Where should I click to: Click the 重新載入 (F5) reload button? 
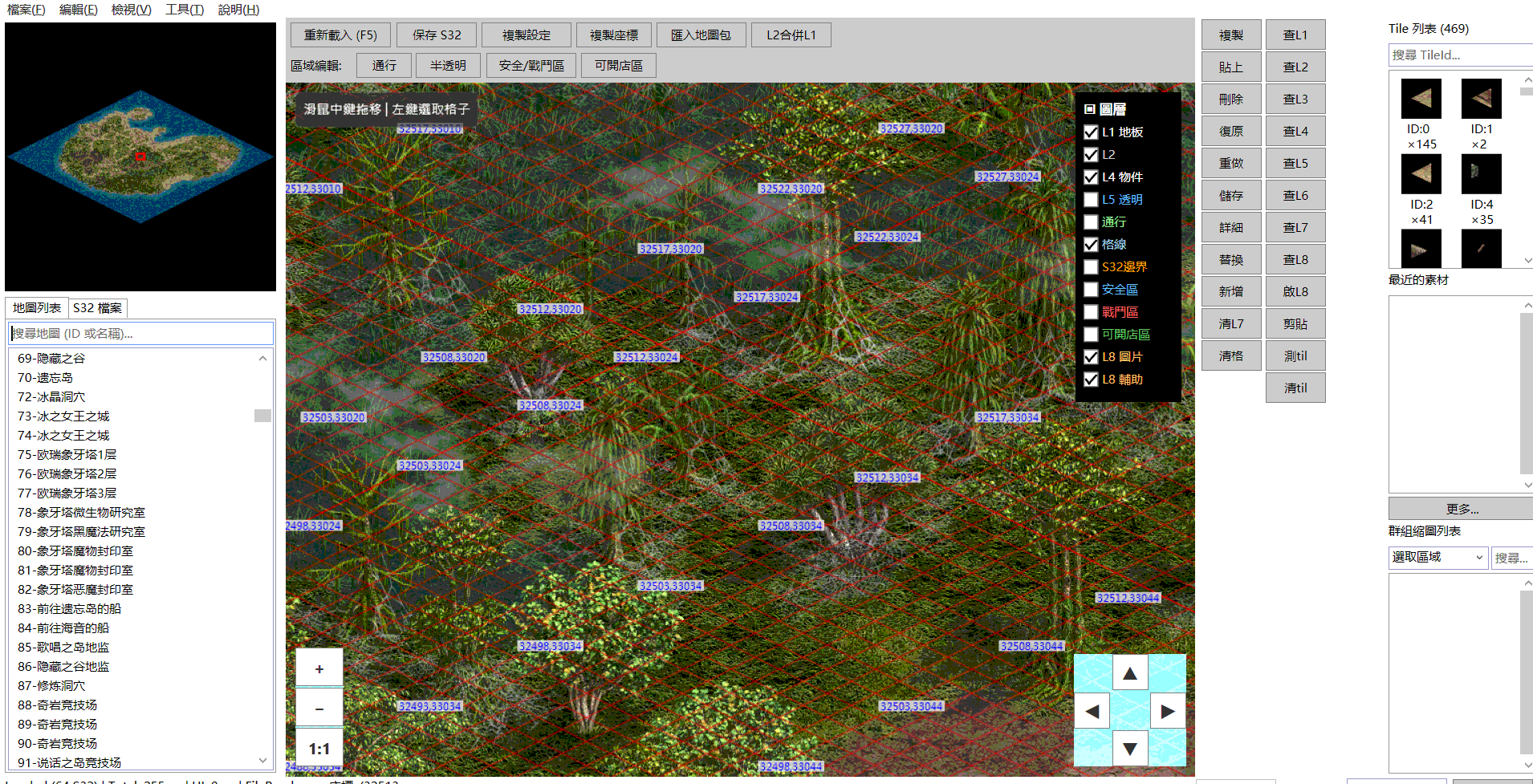340,35
